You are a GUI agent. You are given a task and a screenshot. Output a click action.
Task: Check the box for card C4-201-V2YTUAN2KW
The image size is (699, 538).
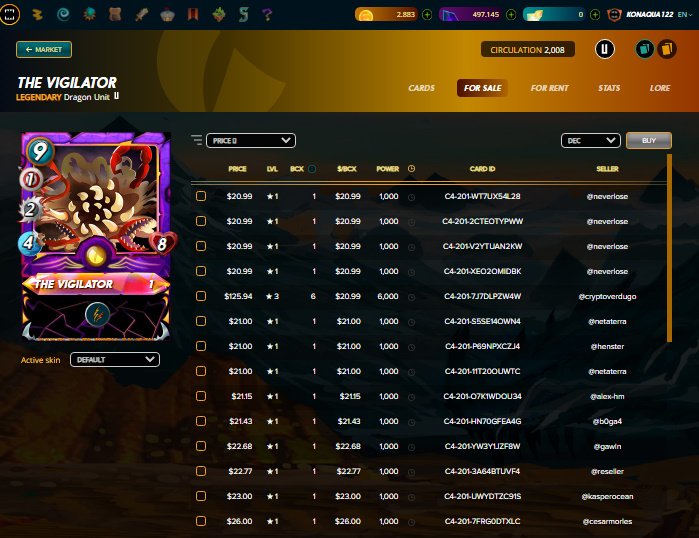click(x=201, y=246)
